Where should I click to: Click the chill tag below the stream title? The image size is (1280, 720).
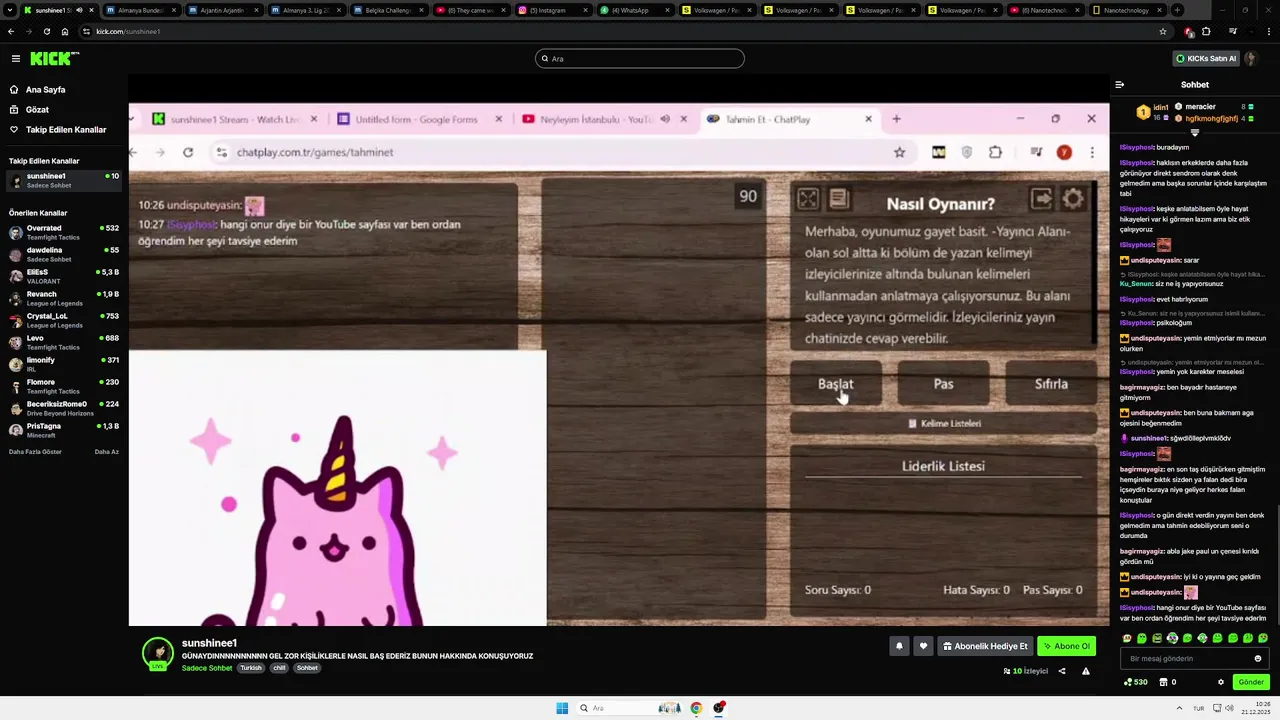[x=279, y=668]
